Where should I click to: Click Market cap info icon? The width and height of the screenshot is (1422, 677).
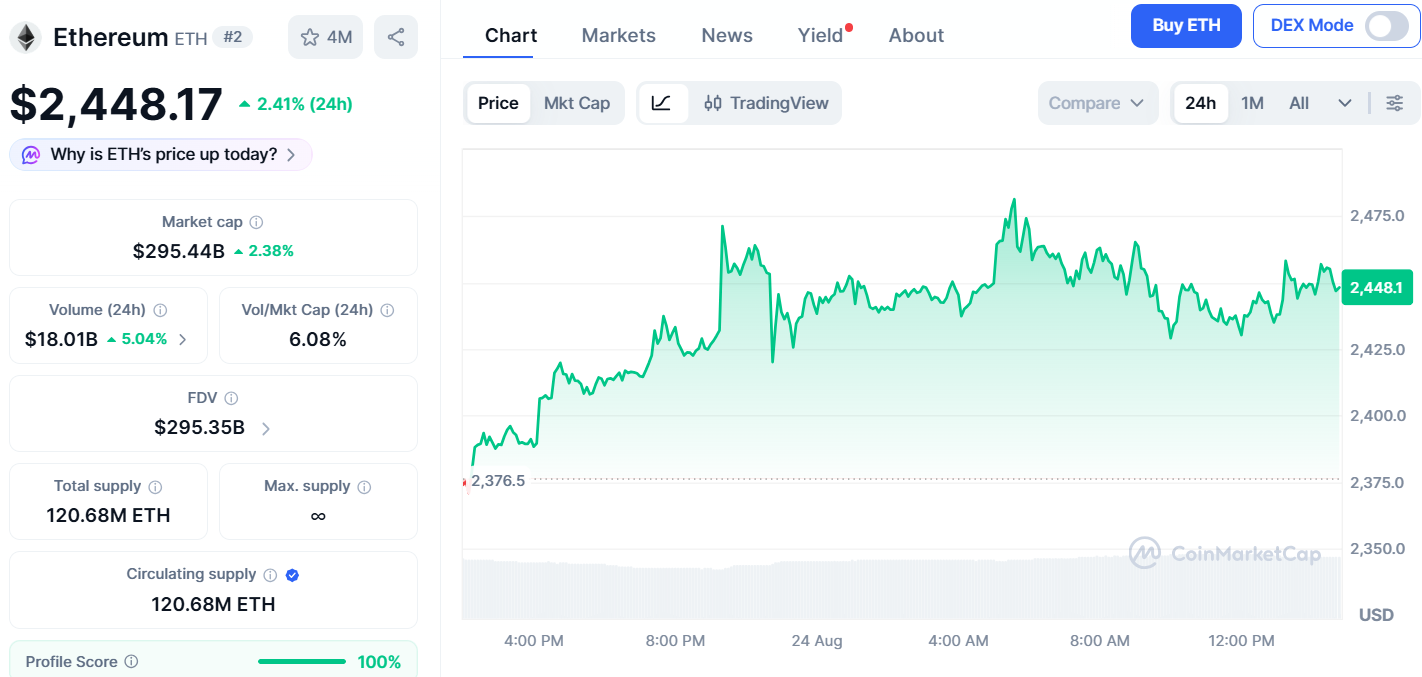(256, 222)
